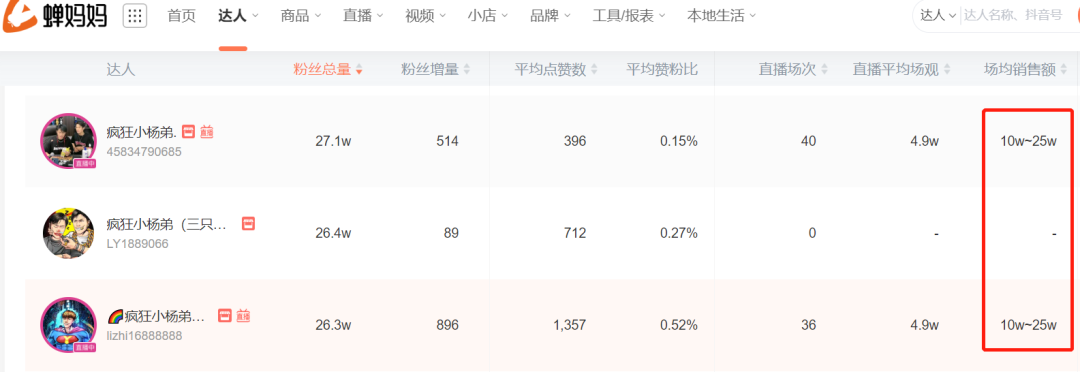1080x372 pixels.
Task: Select Douyin ID lizhi16888888
Action: [x=145, y=336]
